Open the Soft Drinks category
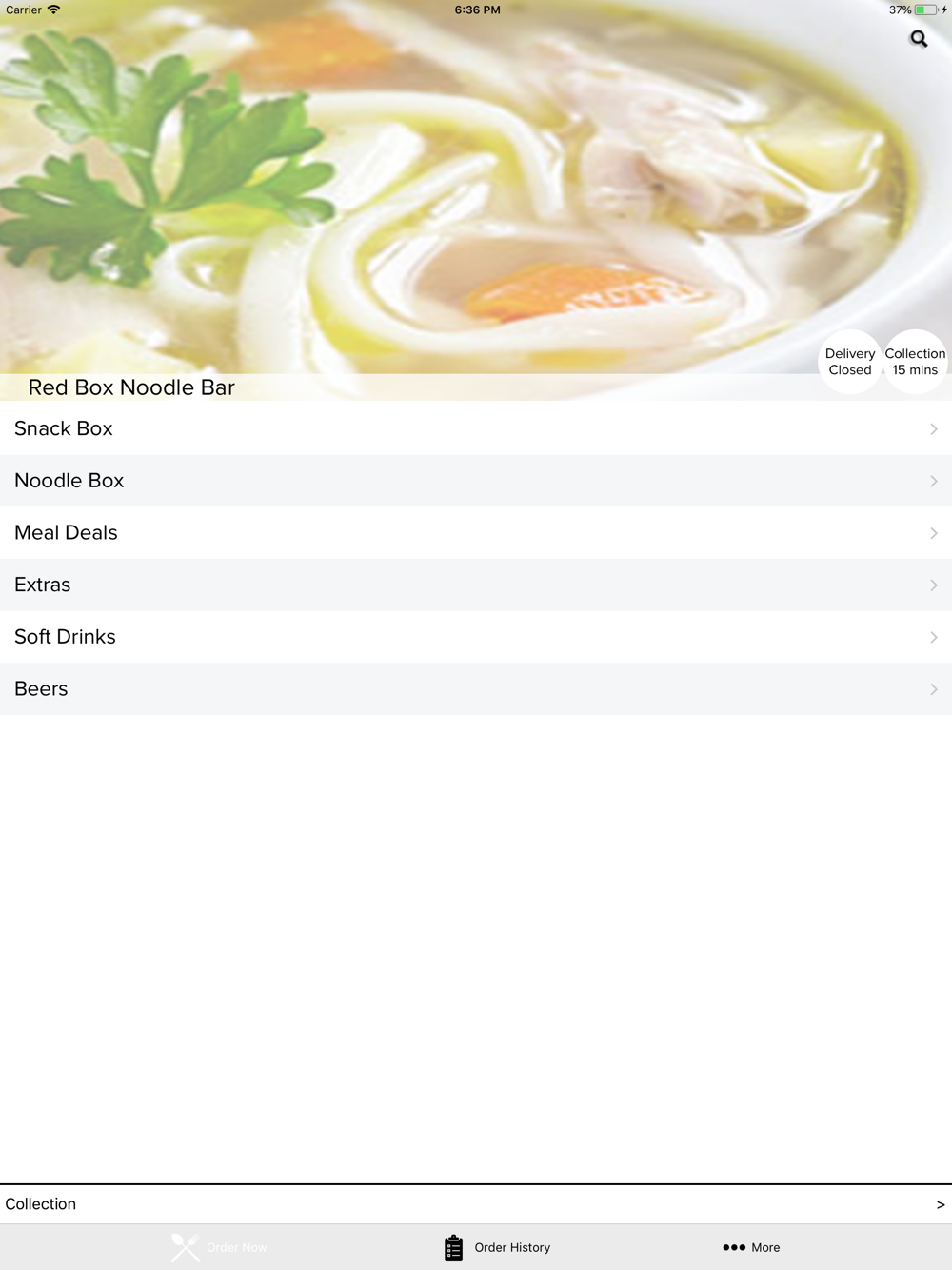 (476, 637)
